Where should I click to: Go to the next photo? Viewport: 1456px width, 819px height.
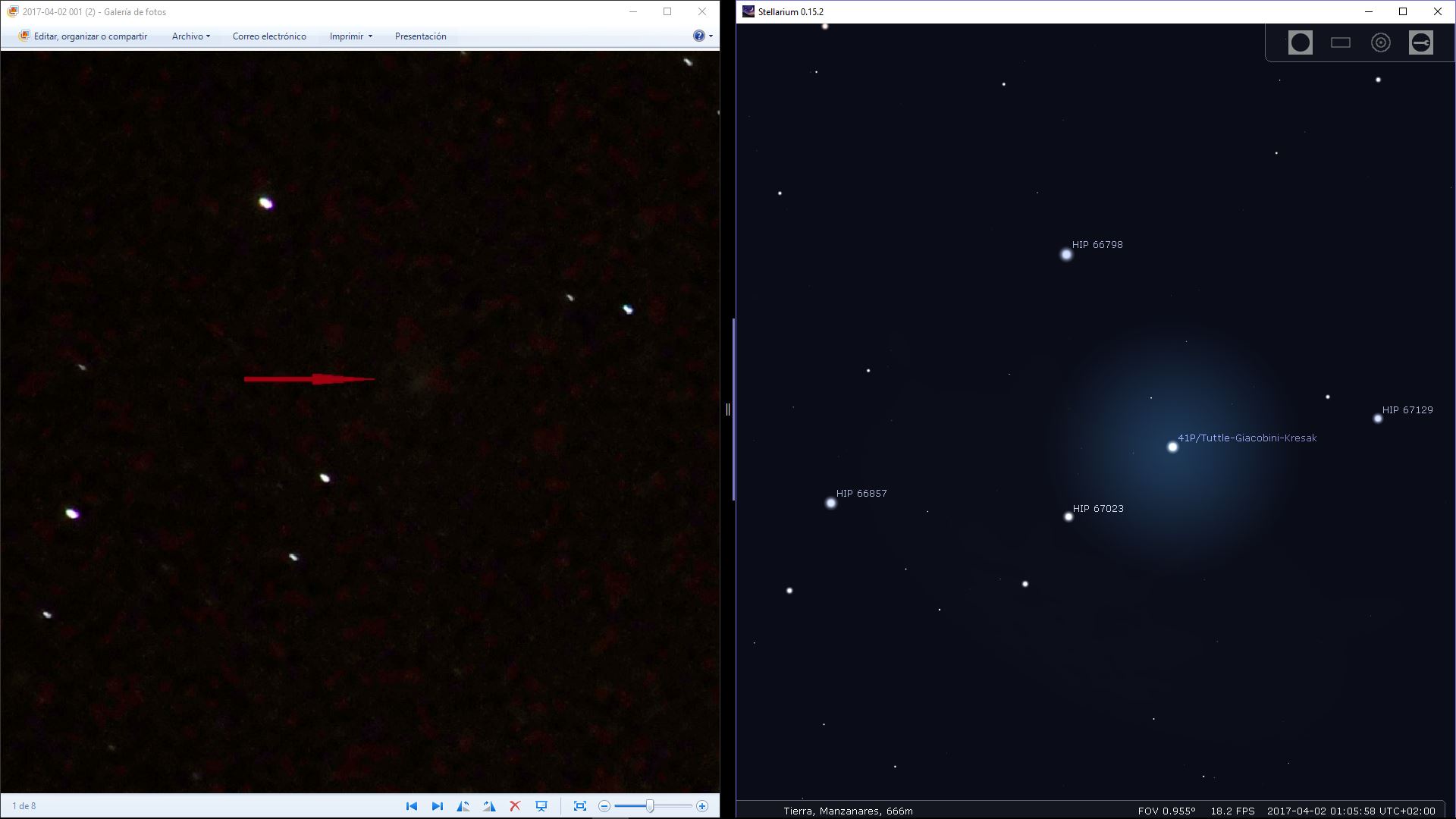pyautogui.click(x=438, y=806)
